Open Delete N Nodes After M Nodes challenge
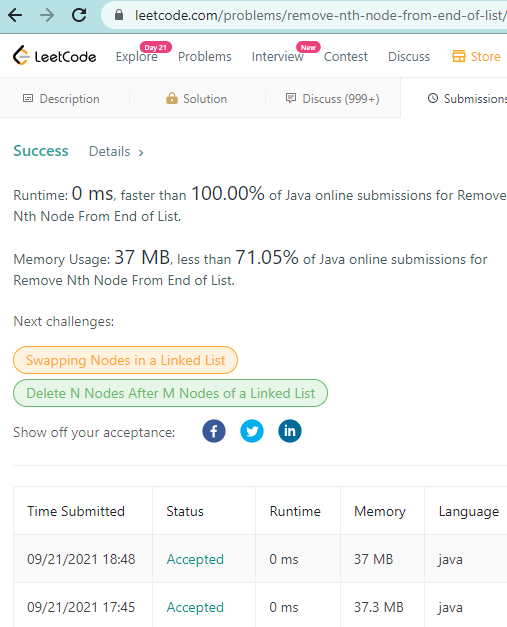Image resolution: width=507 pixels, height=627 pixels. coord(170,393)
